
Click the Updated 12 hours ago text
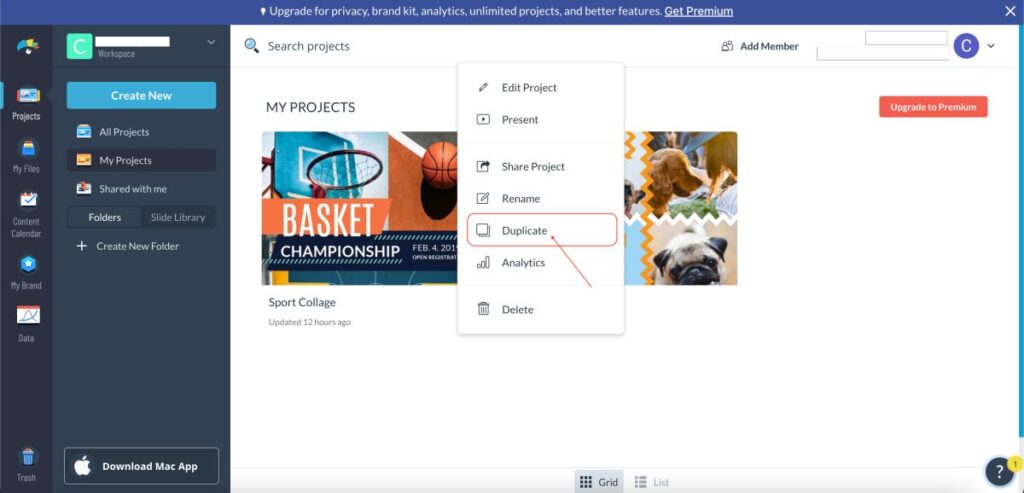click(x=310, y=322)
